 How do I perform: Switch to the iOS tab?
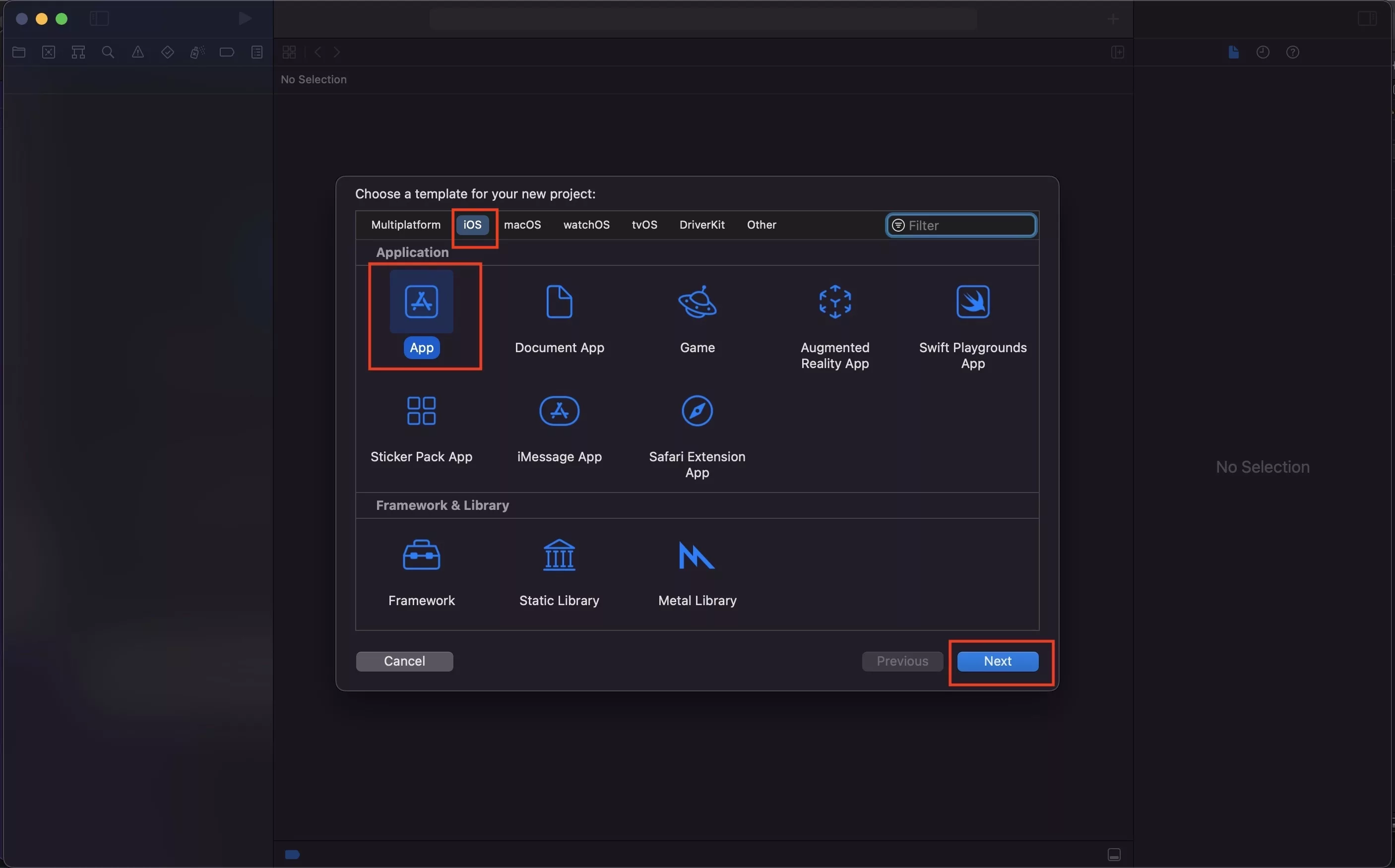pos(472,225)
